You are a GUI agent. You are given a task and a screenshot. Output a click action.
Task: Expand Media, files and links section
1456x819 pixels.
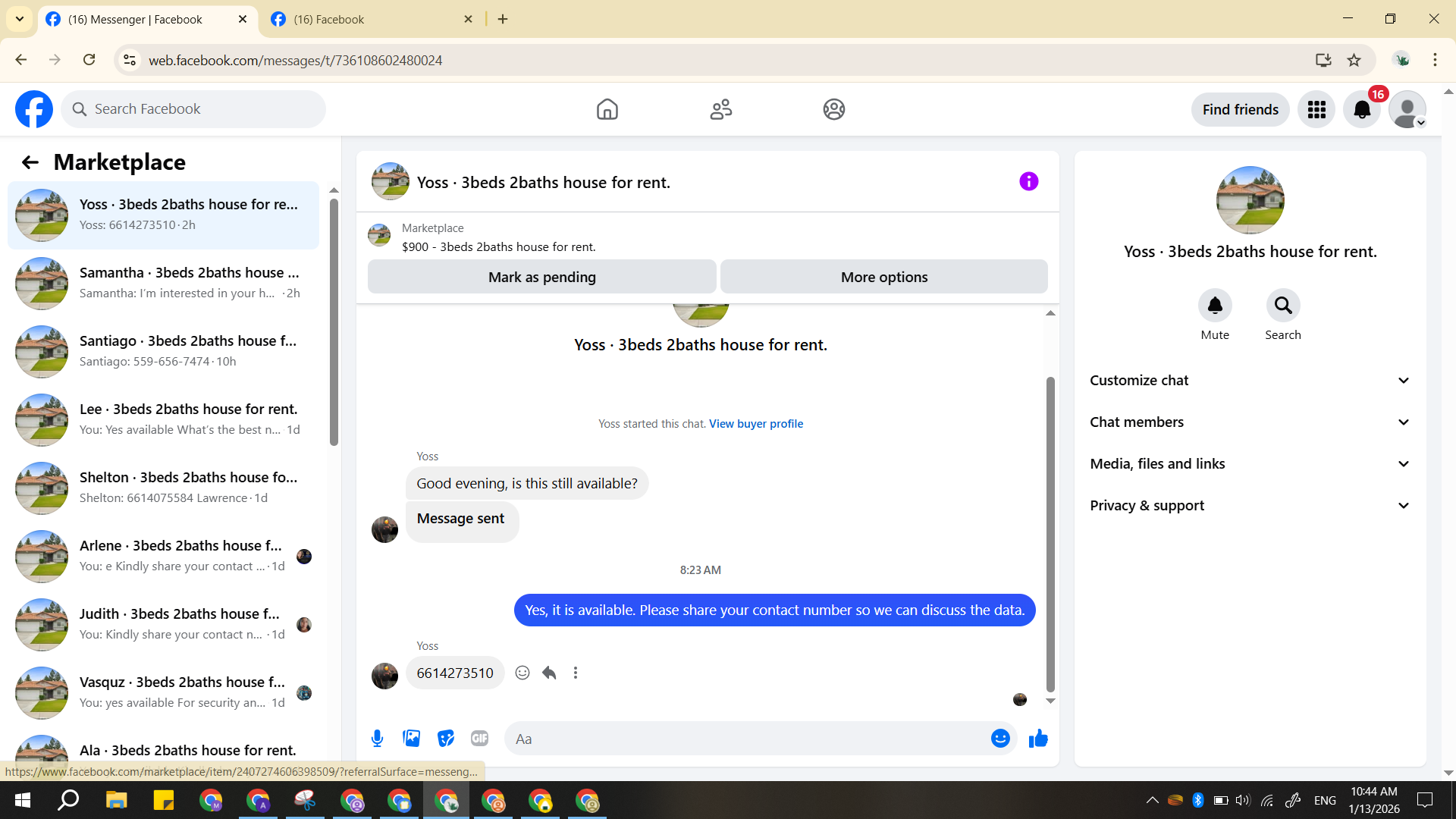[1250, 464]
